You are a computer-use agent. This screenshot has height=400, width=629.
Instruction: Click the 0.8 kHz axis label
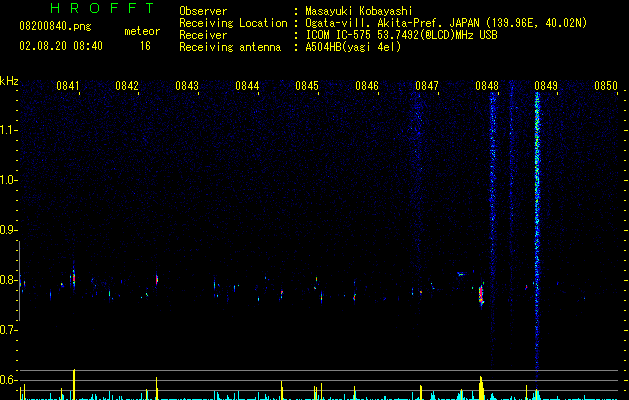(x=8, y=280)
